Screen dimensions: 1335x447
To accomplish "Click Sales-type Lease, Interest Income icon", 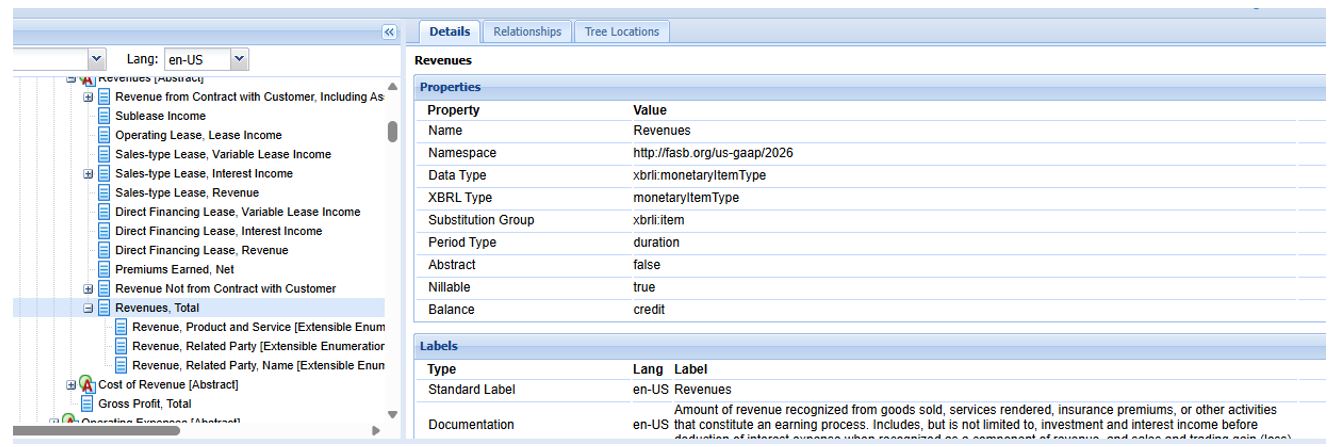I will pyautogui.click(x=105, y=173).
